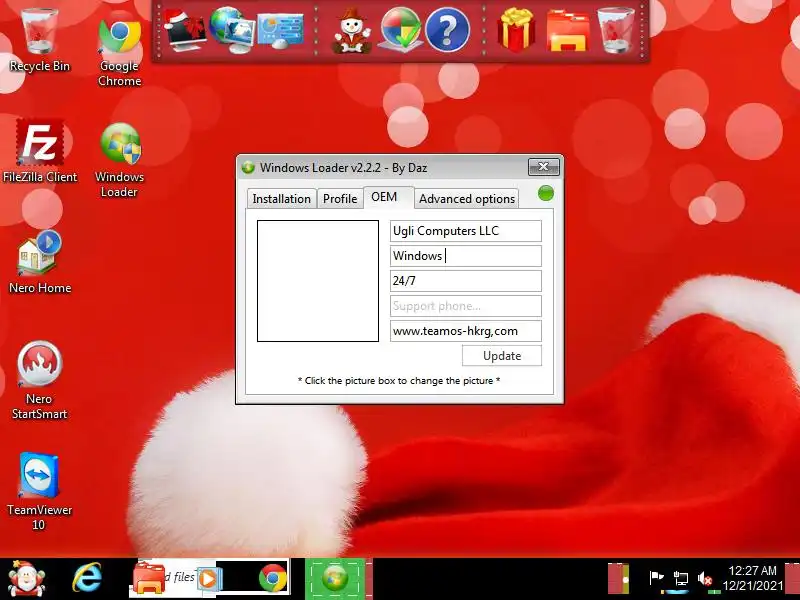Click the Show Desktop taskbar edge button
Image resolution: width=800 pixels, height=600 pixels.
pos(792,579)
